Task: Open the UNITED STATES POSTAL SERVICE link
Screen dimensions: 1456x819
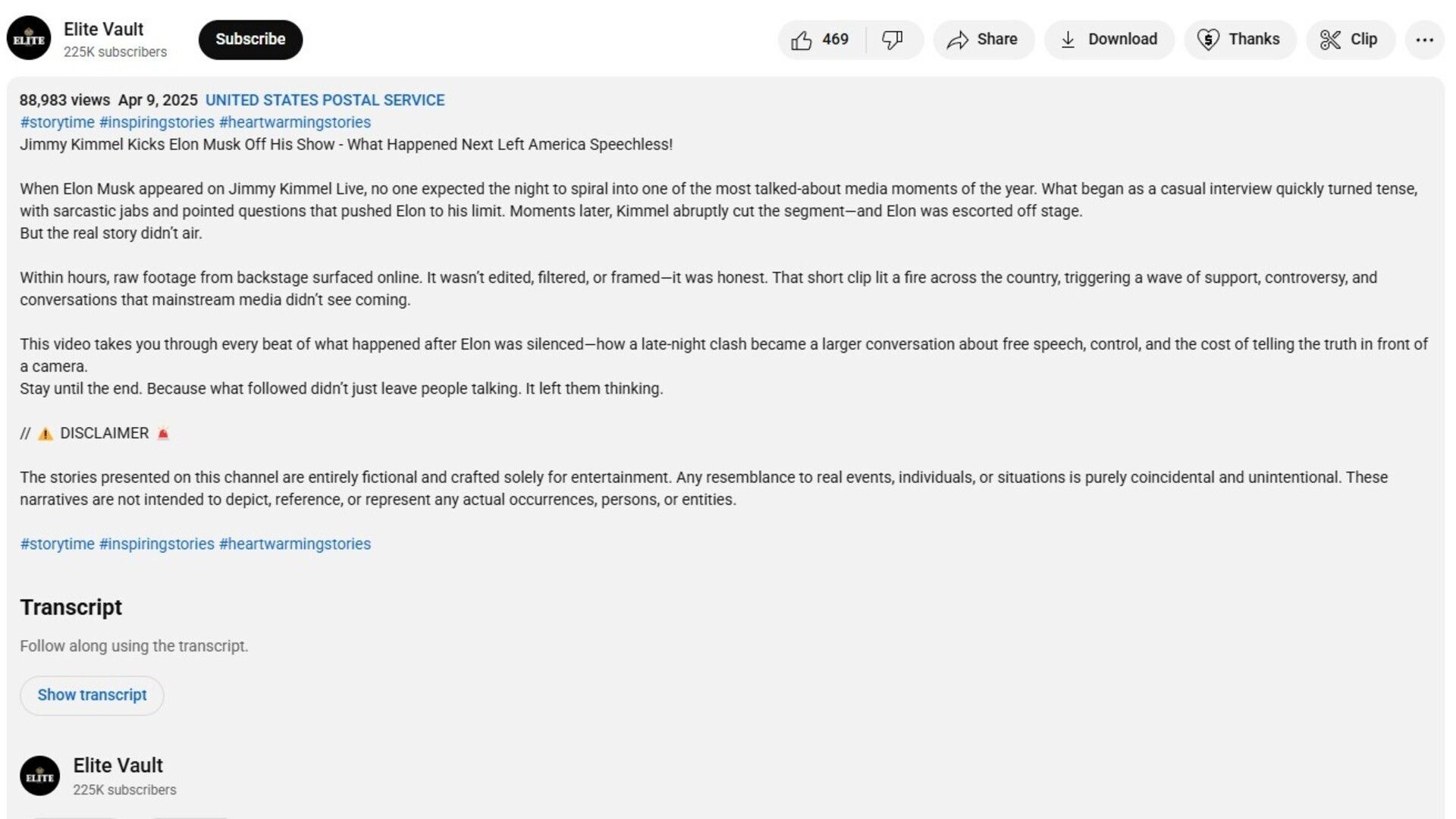Action: (325, 100)
